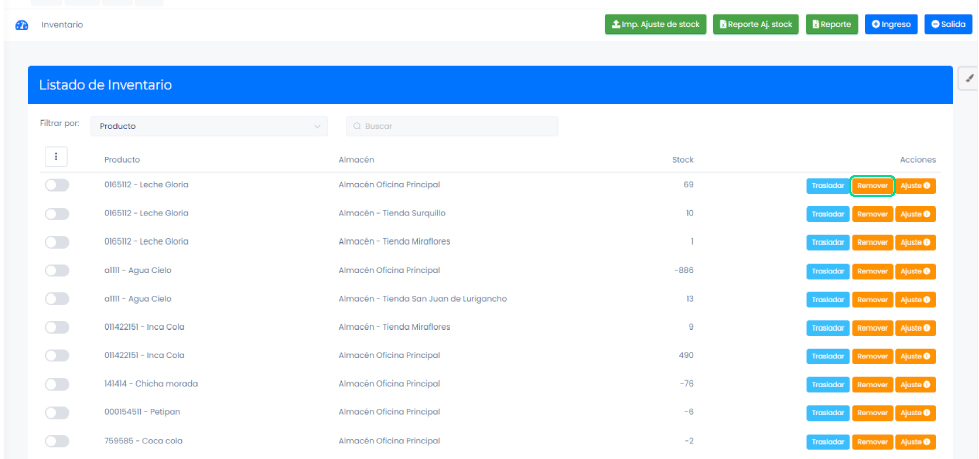Click Imp. Ajuste de stock upload button

pyautogui.click(x=656, y=24)
